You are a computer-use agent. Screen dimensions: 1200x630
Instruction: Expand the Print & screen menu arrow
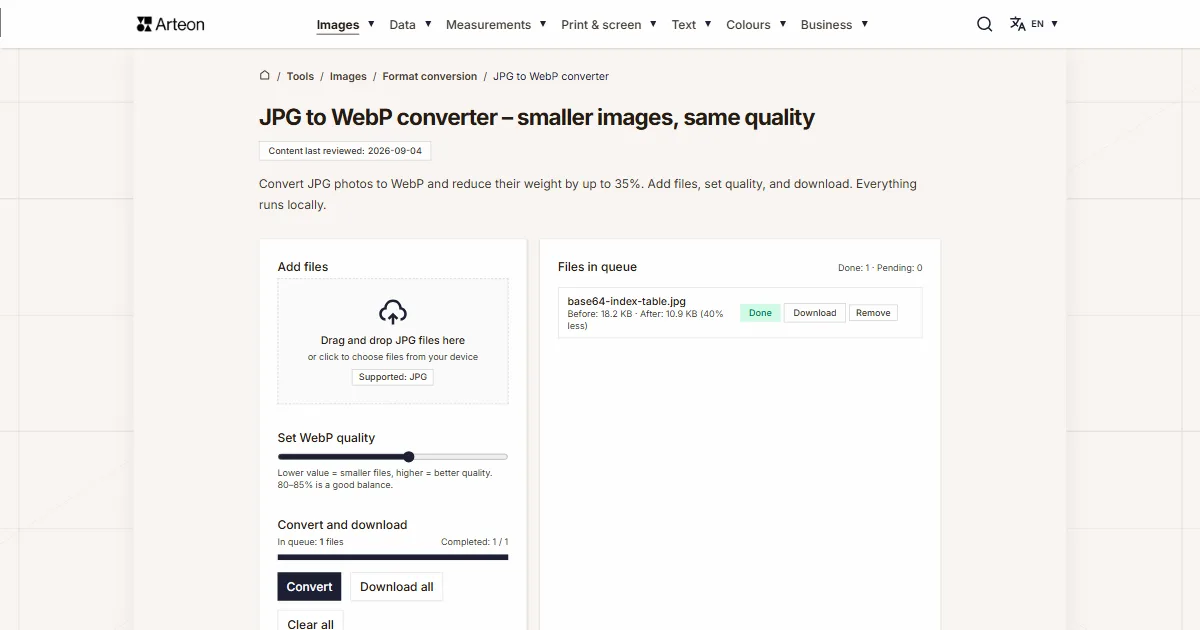click(653, 23)
